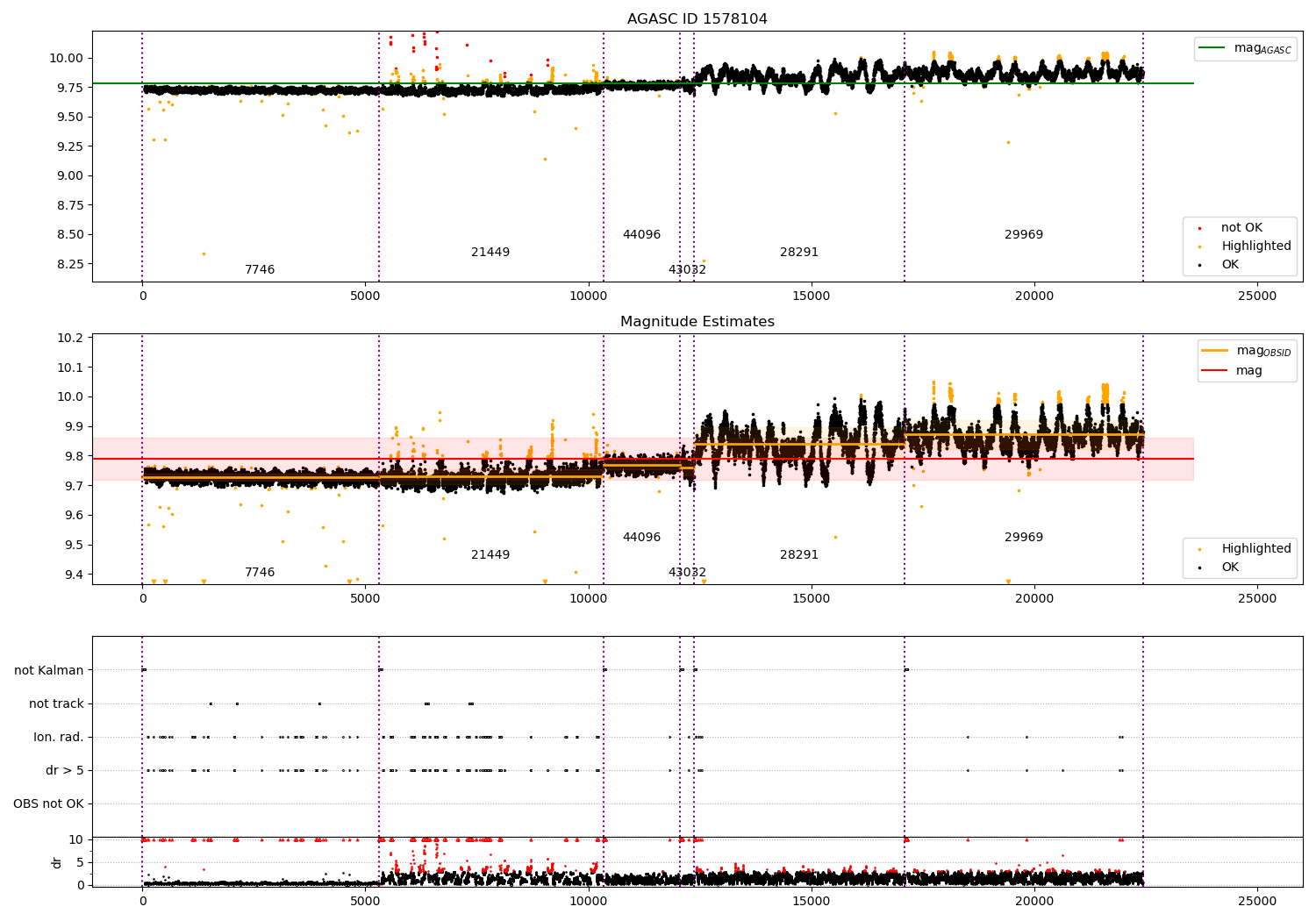Select the "dr > 5" row label
Screen dimensions: 1316x921
click(65, 771)
